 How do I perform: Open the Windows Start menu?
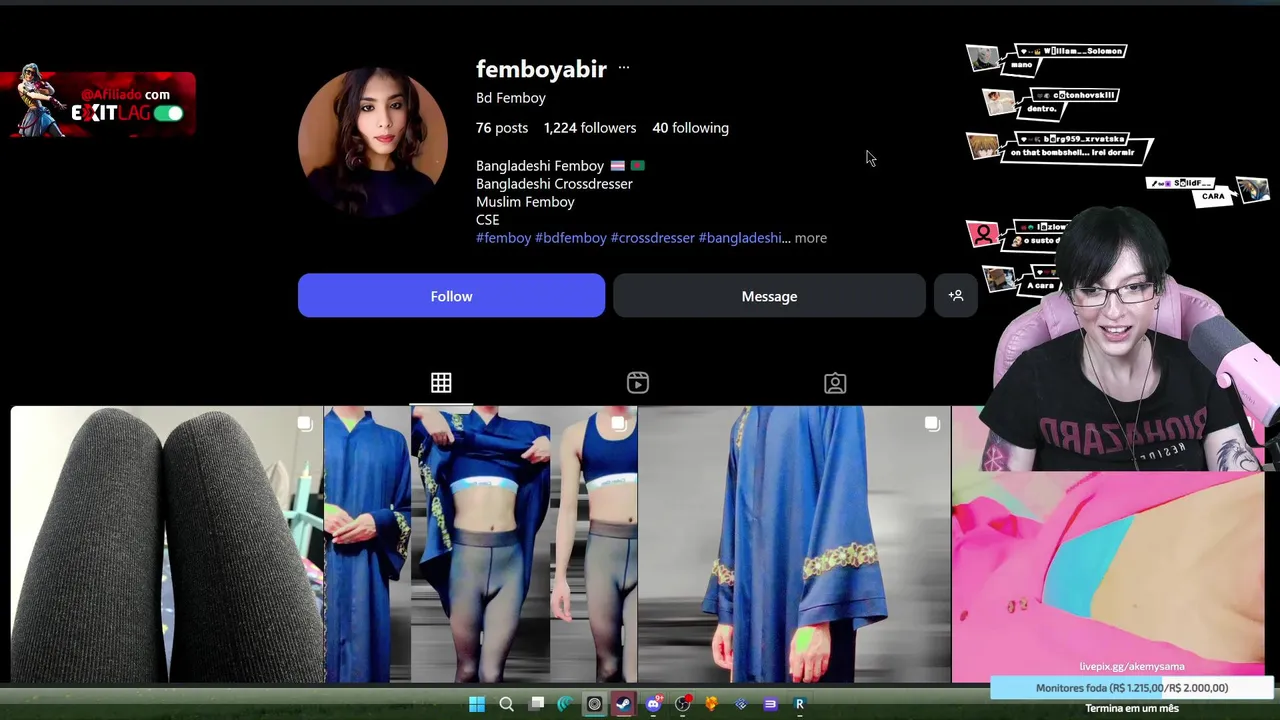point(477,704)
